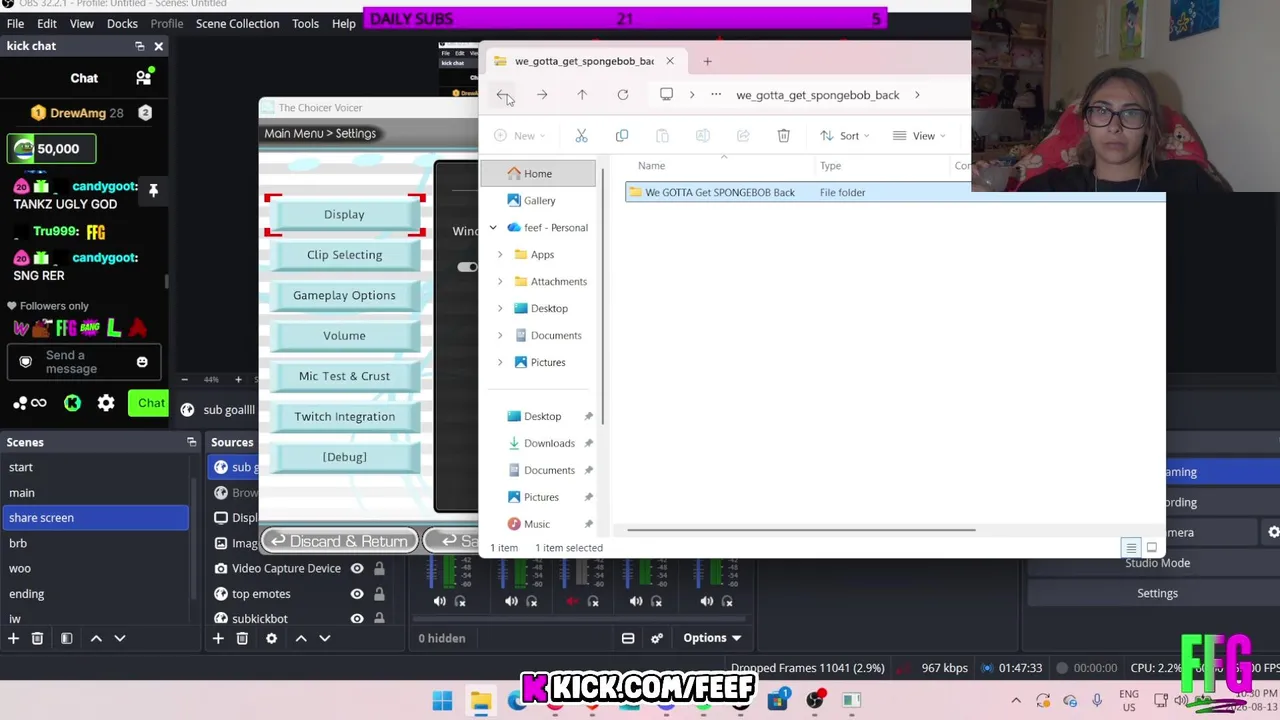Open the audio mixer advanced properties gear
The image size is (1280, 720).
[x=657, y=638]
